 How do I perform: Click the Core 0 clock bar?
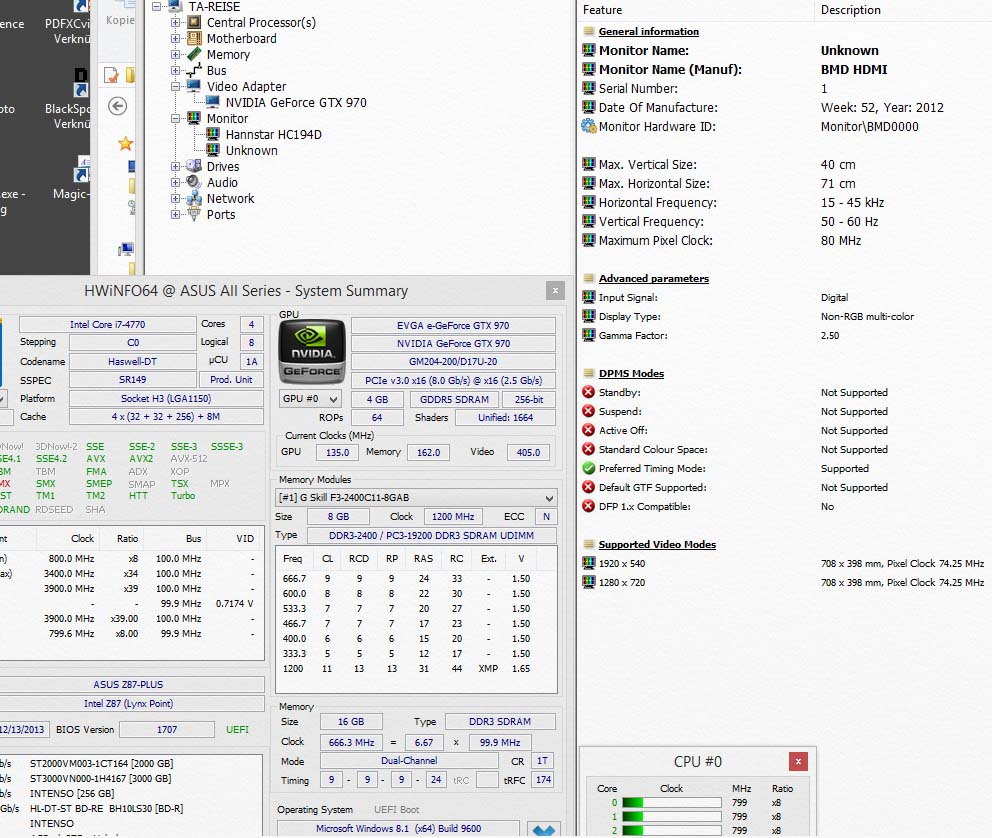click(x=671, y=803)
